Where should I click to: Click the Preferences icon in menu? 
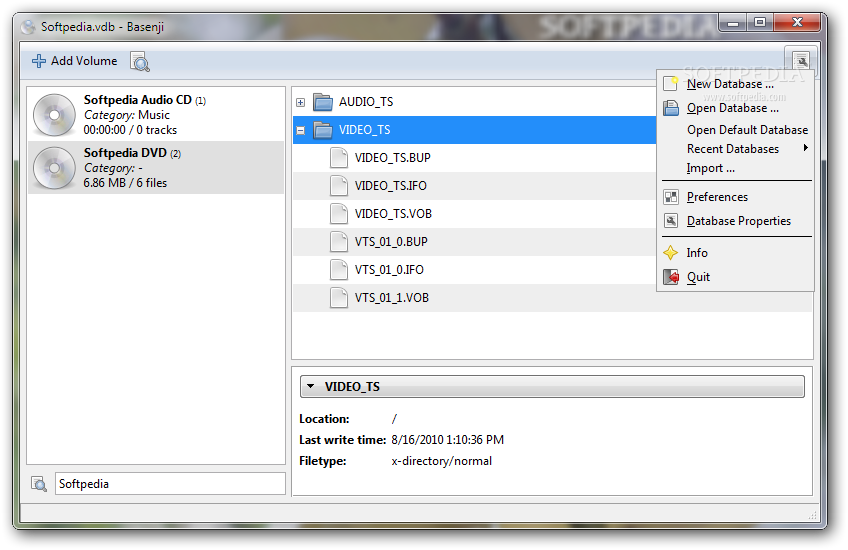tap(671, 197)
